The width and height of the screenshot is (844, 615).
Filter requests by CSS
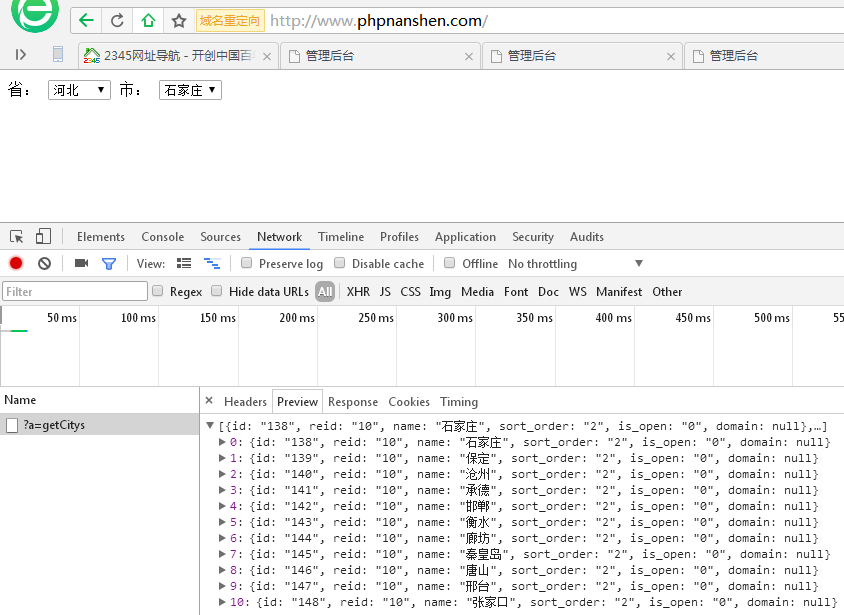410,292
